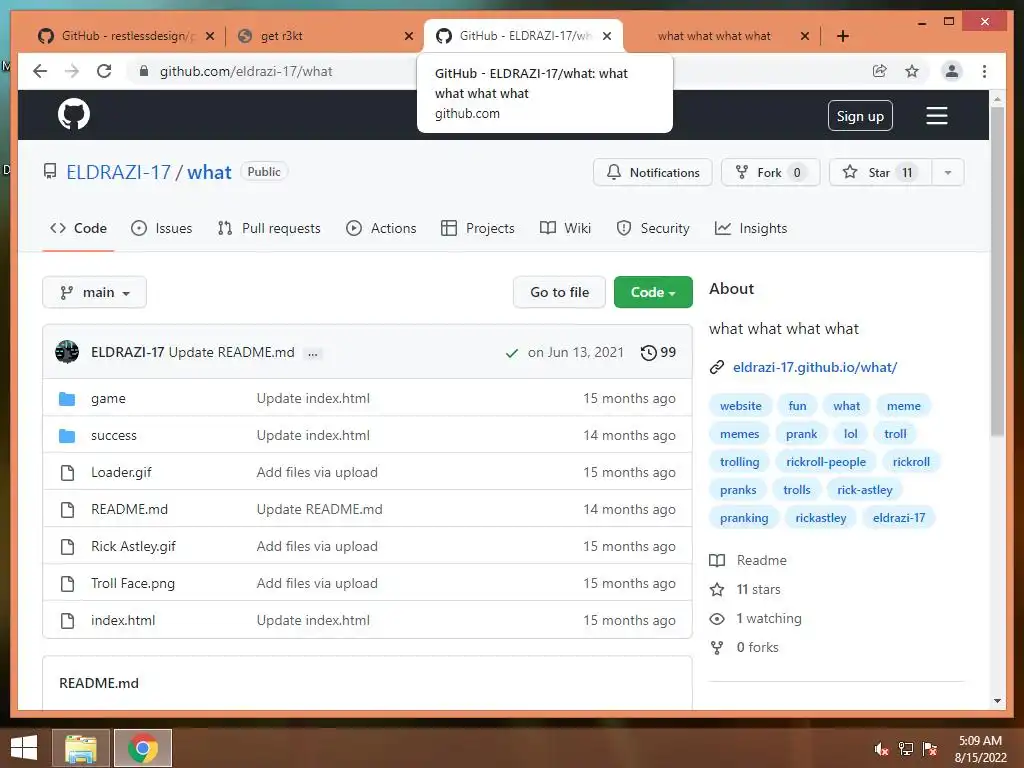Open the 'what' repository name link

tap(209, 172)
